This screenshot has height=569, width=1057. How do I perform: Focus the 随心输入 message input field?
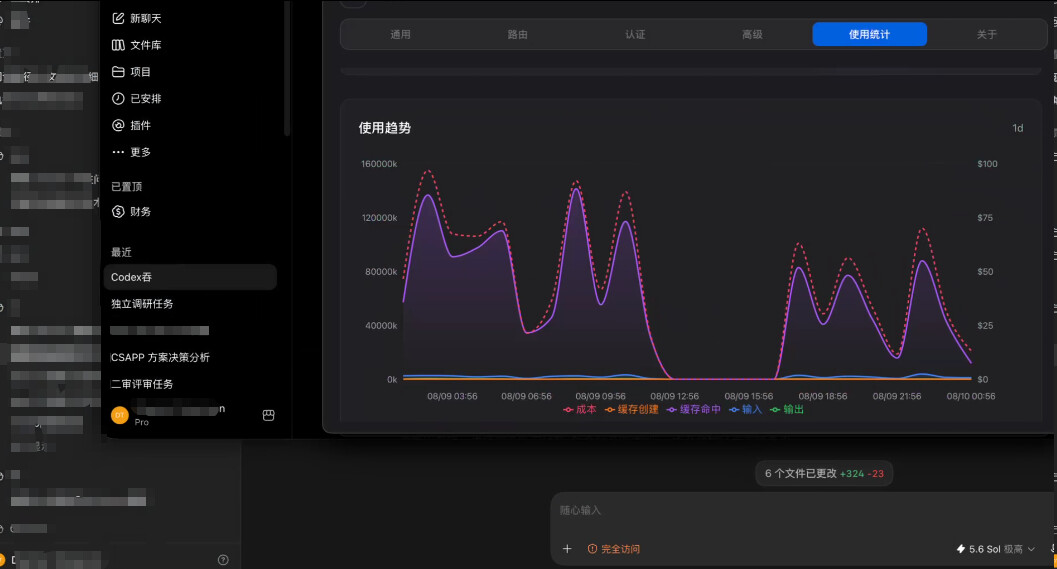(802, 510)
